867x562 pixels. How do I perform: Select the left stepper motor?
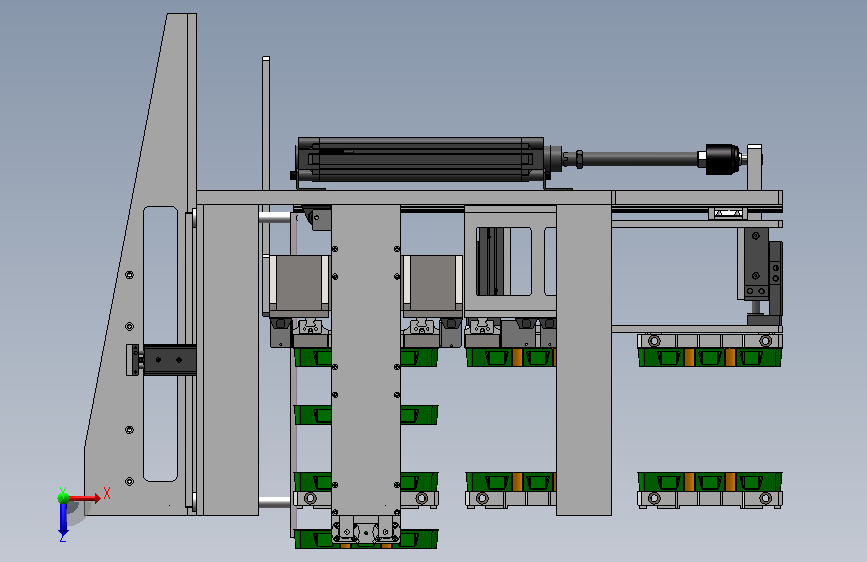(x=299, y=286)
